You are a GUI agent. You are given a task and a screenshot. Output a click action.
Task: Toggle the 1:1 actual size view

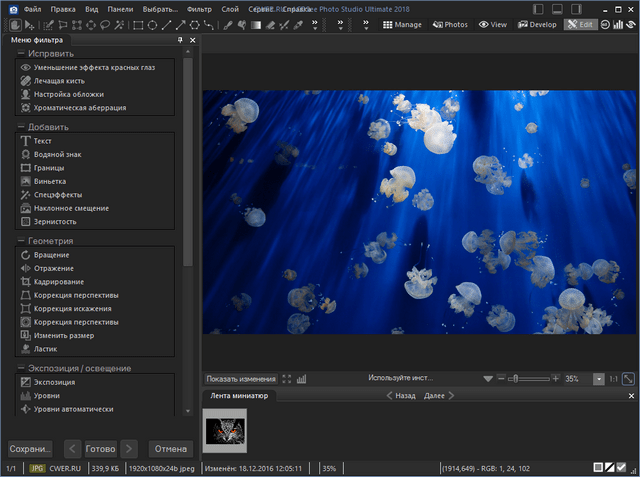[x=614, y=379]
